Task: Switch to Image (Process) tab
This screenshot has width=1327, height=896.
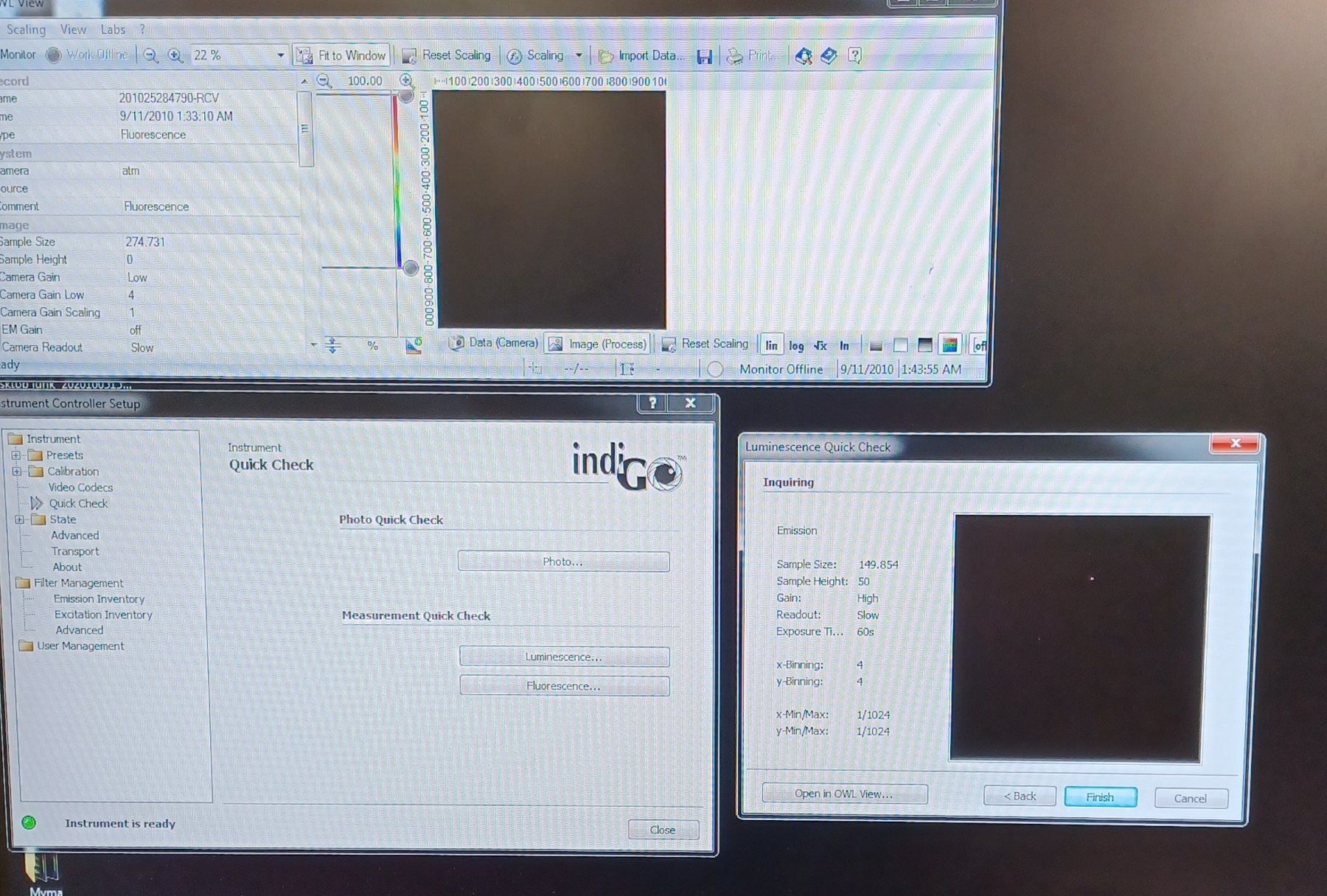Action: (598, 344)
